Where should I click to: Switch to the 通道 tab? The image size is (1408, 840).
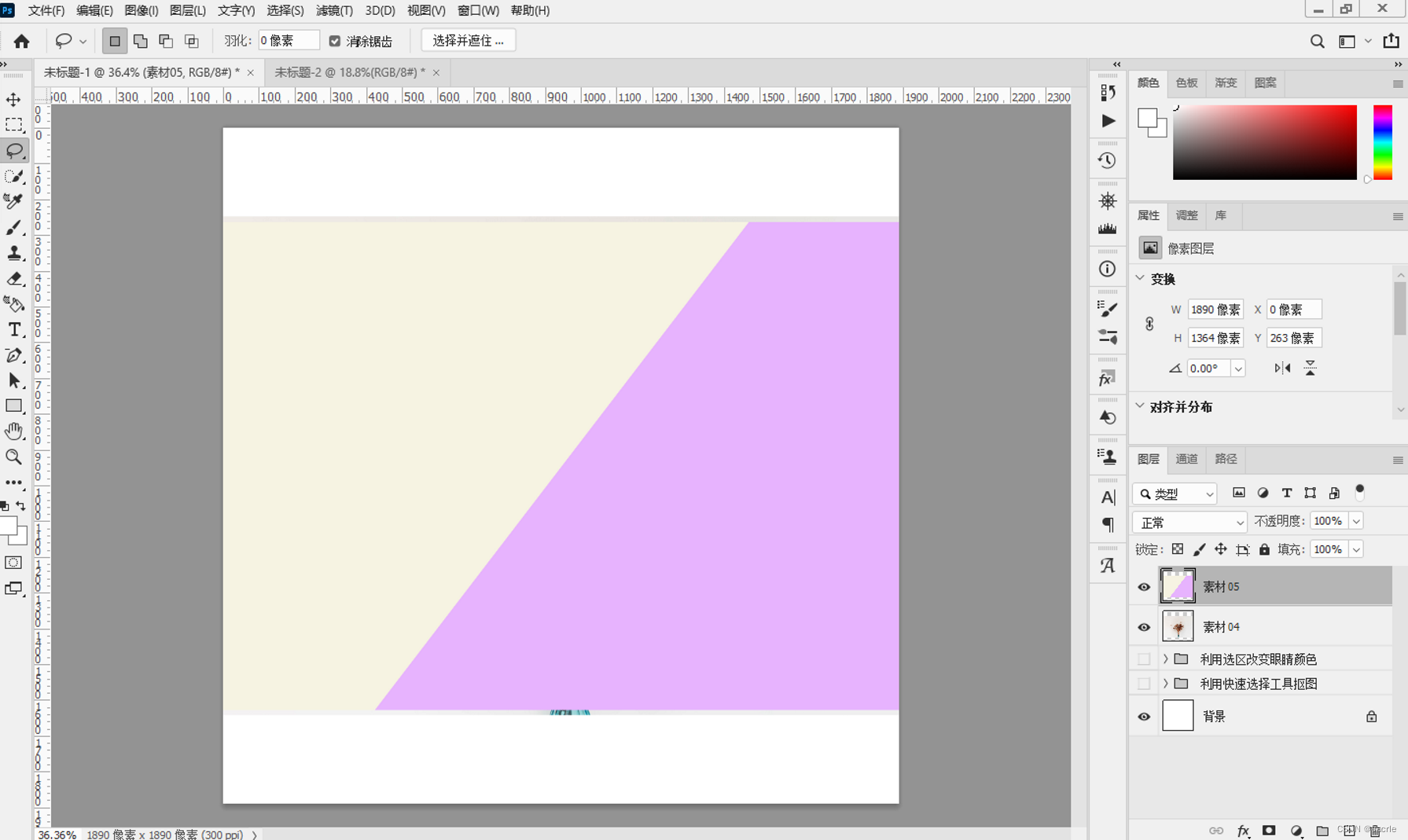coord(1186,459)
